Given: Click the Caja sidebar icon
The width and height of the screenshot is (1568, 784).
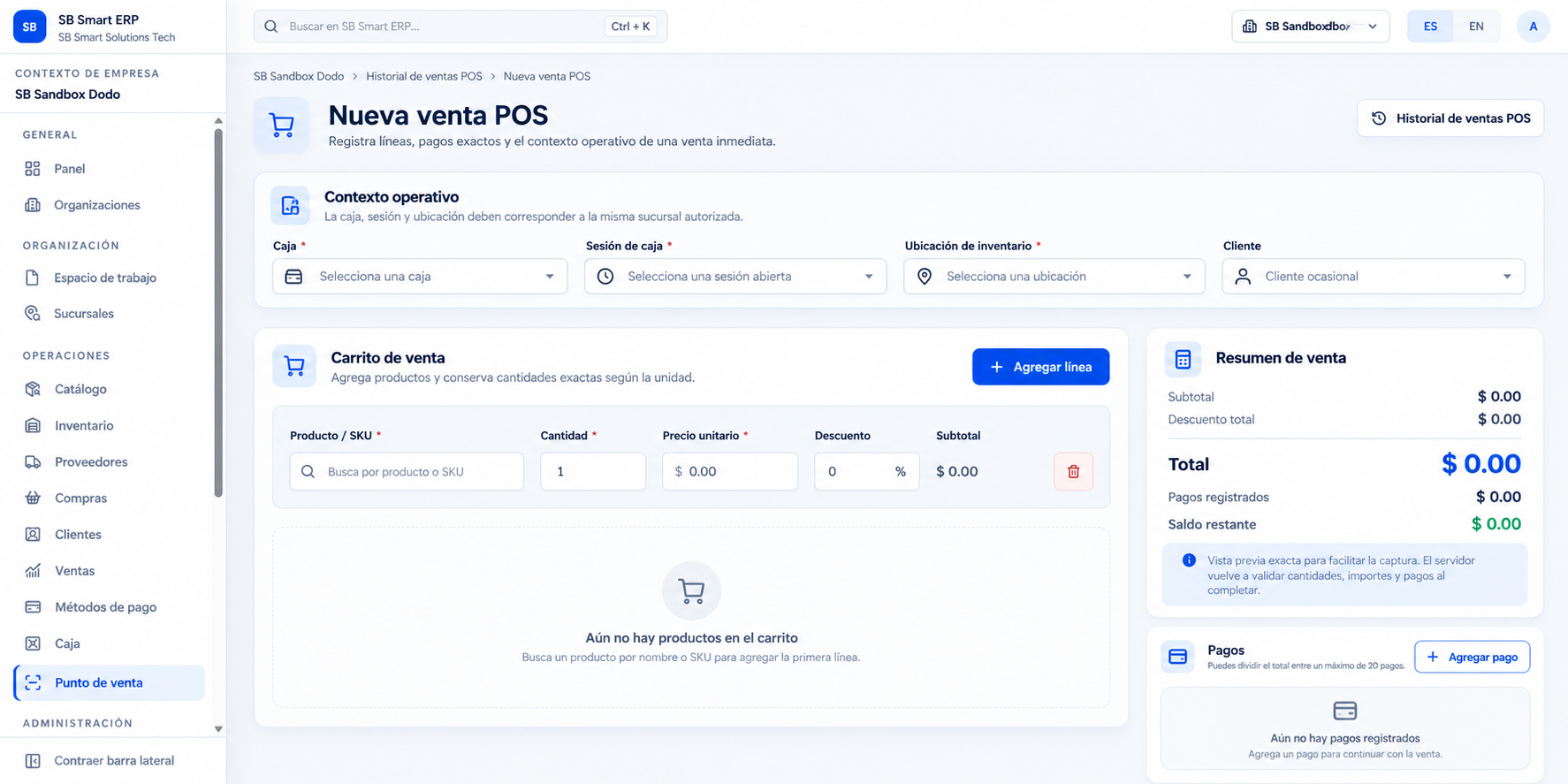Looking at the screenshot, I should [x=33, y=643].
